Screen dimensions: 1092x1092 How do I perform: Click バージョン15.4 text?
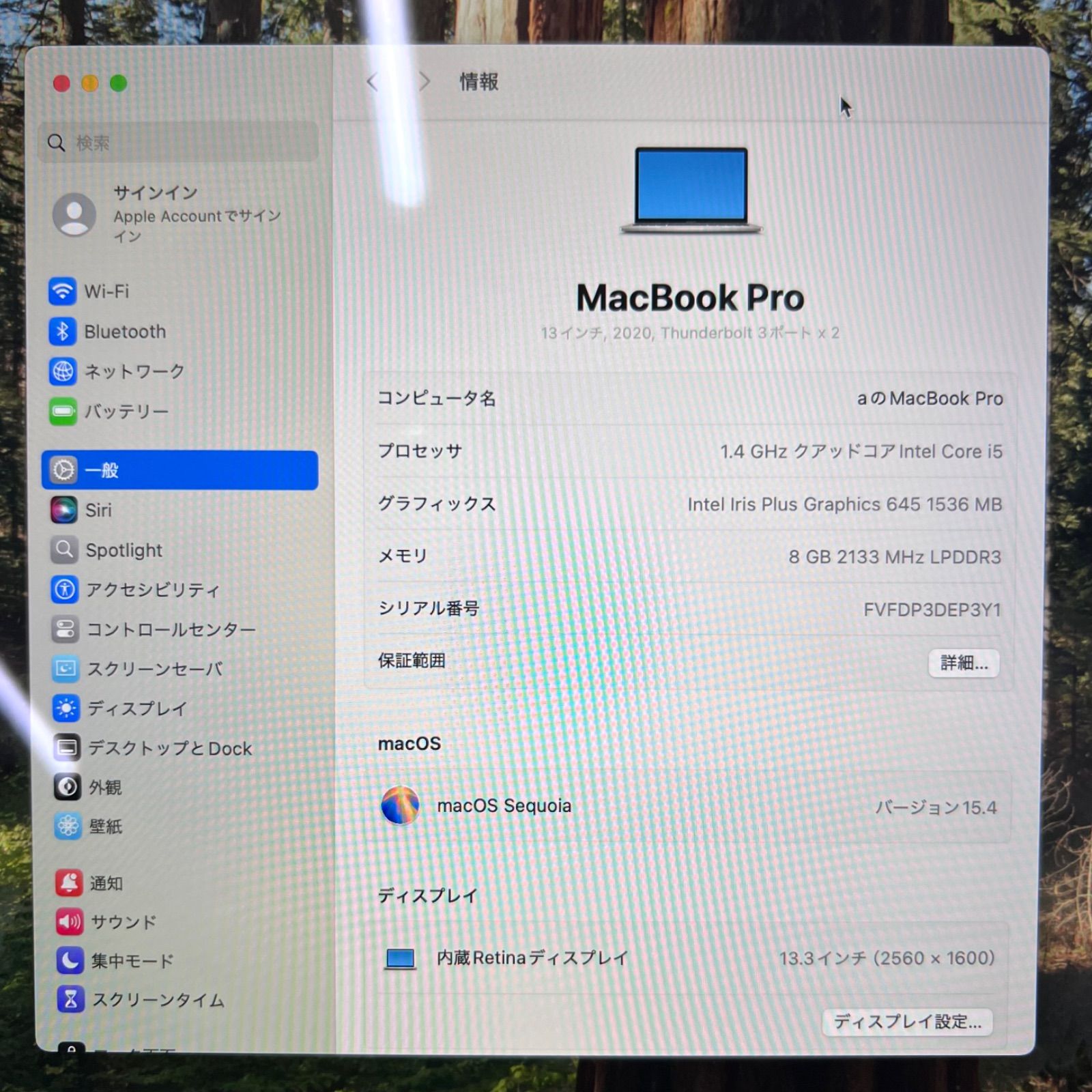point(936,807)
